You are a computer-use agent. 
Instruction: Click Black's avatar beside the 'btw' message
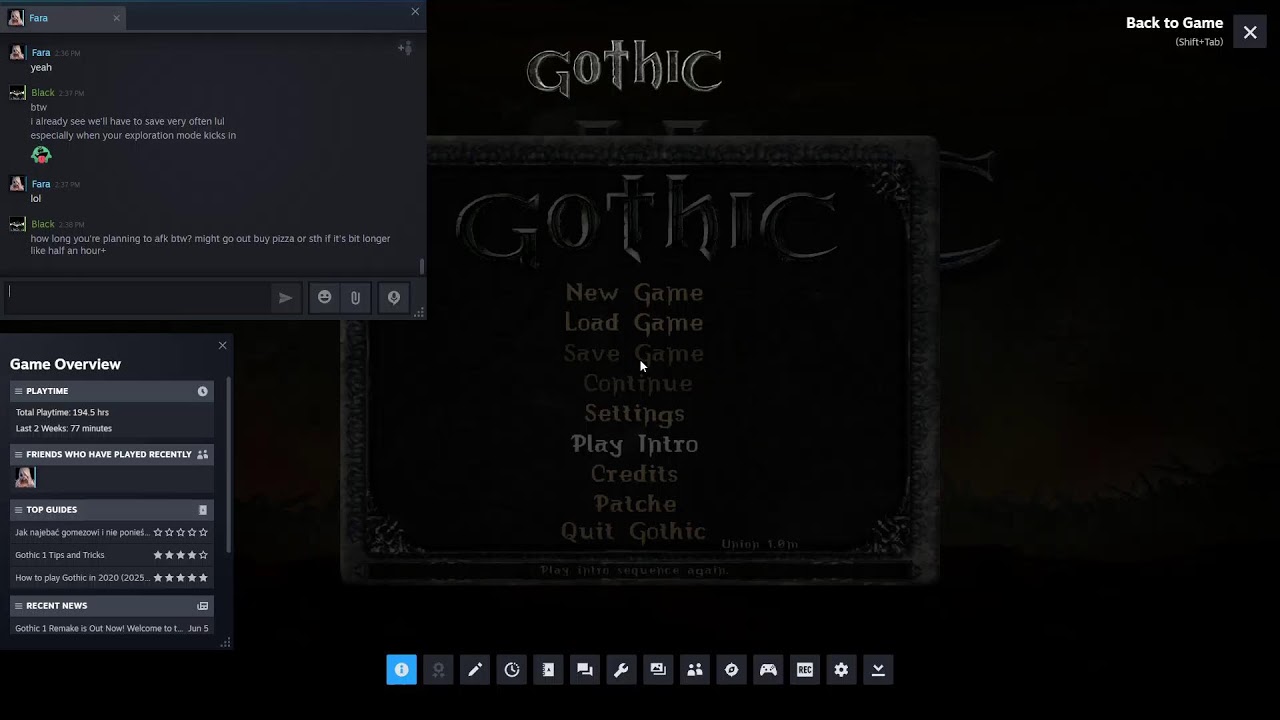coord(17,93)
